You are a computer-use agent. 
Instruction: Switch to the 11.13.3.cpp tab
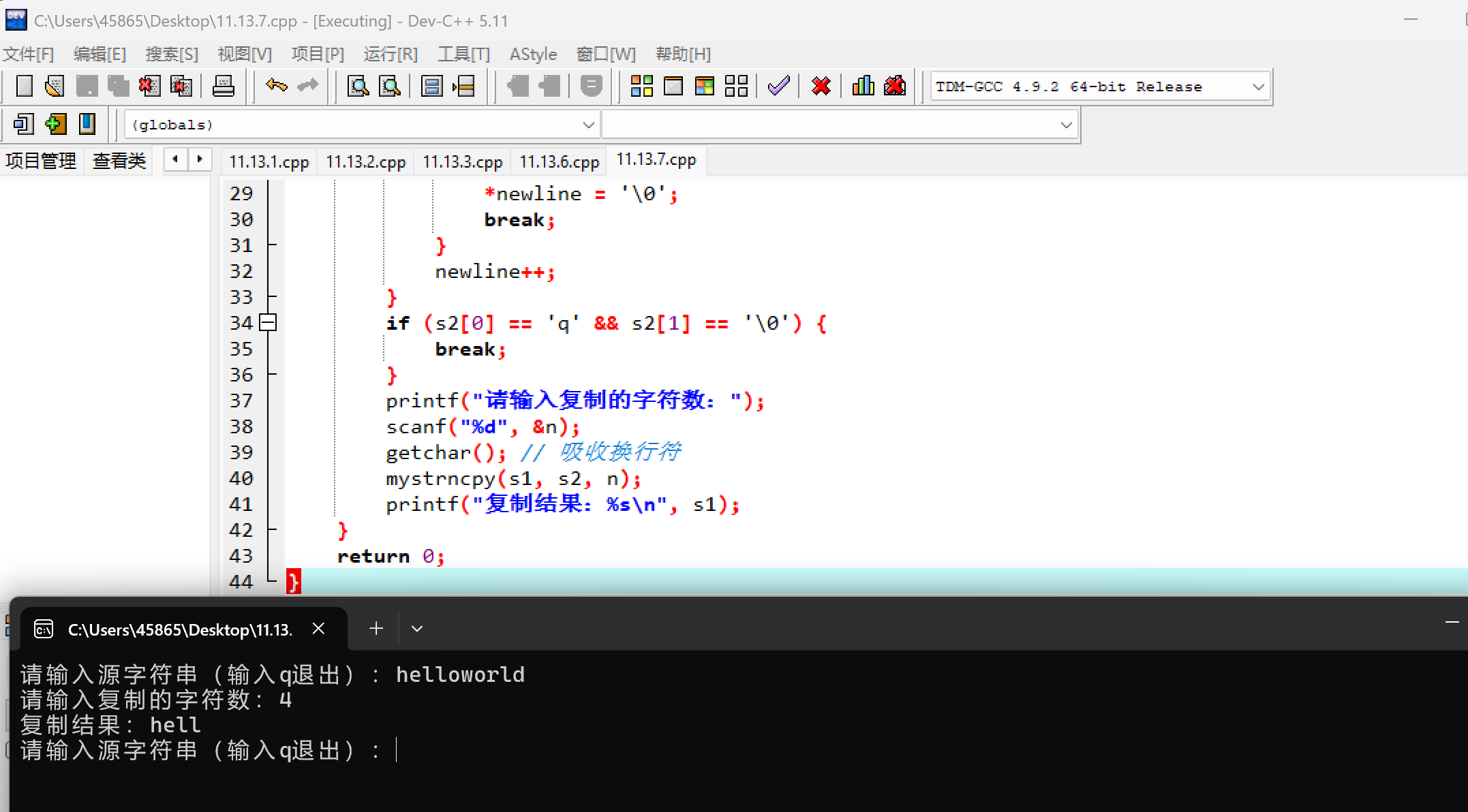(462, 162)
